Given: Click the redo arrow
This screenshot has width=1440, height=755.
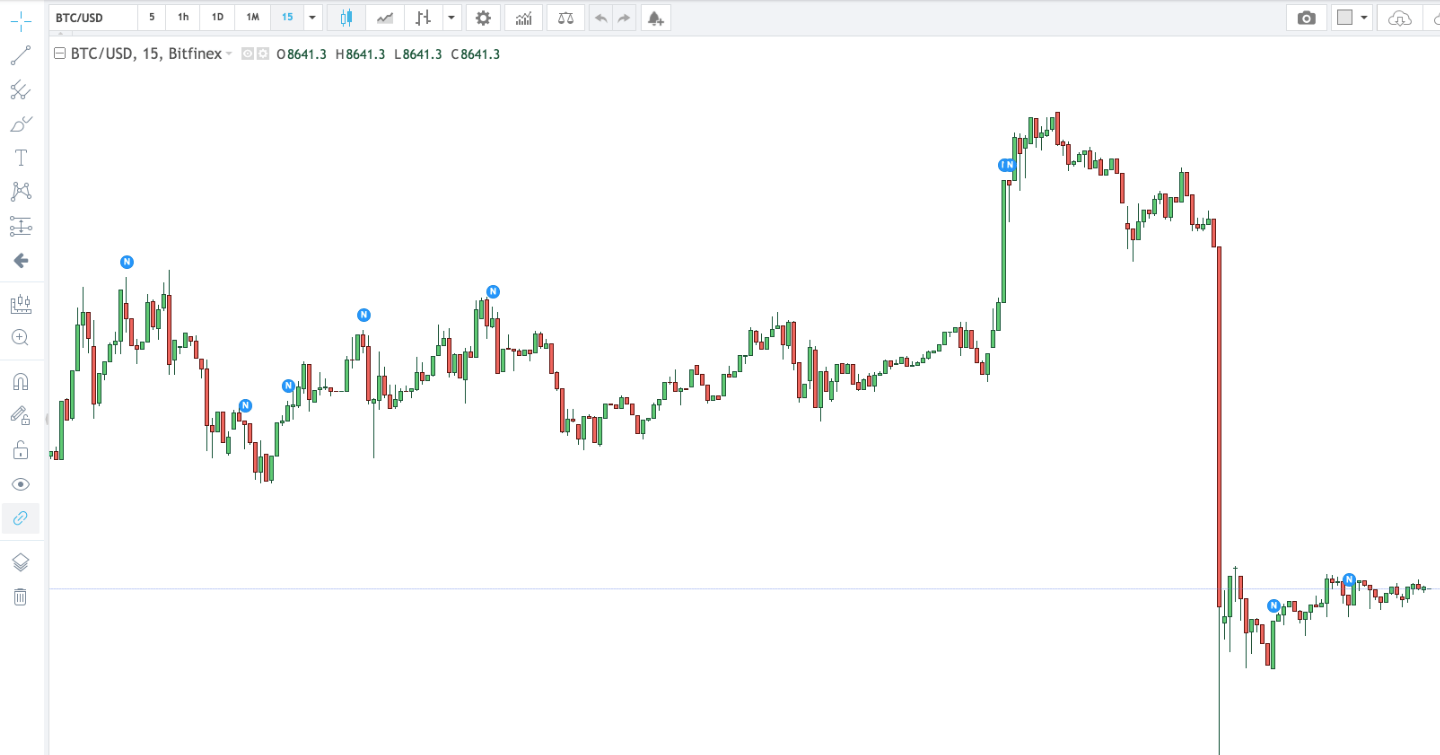Looking at the screenshot, I should (x=624, y=17).
